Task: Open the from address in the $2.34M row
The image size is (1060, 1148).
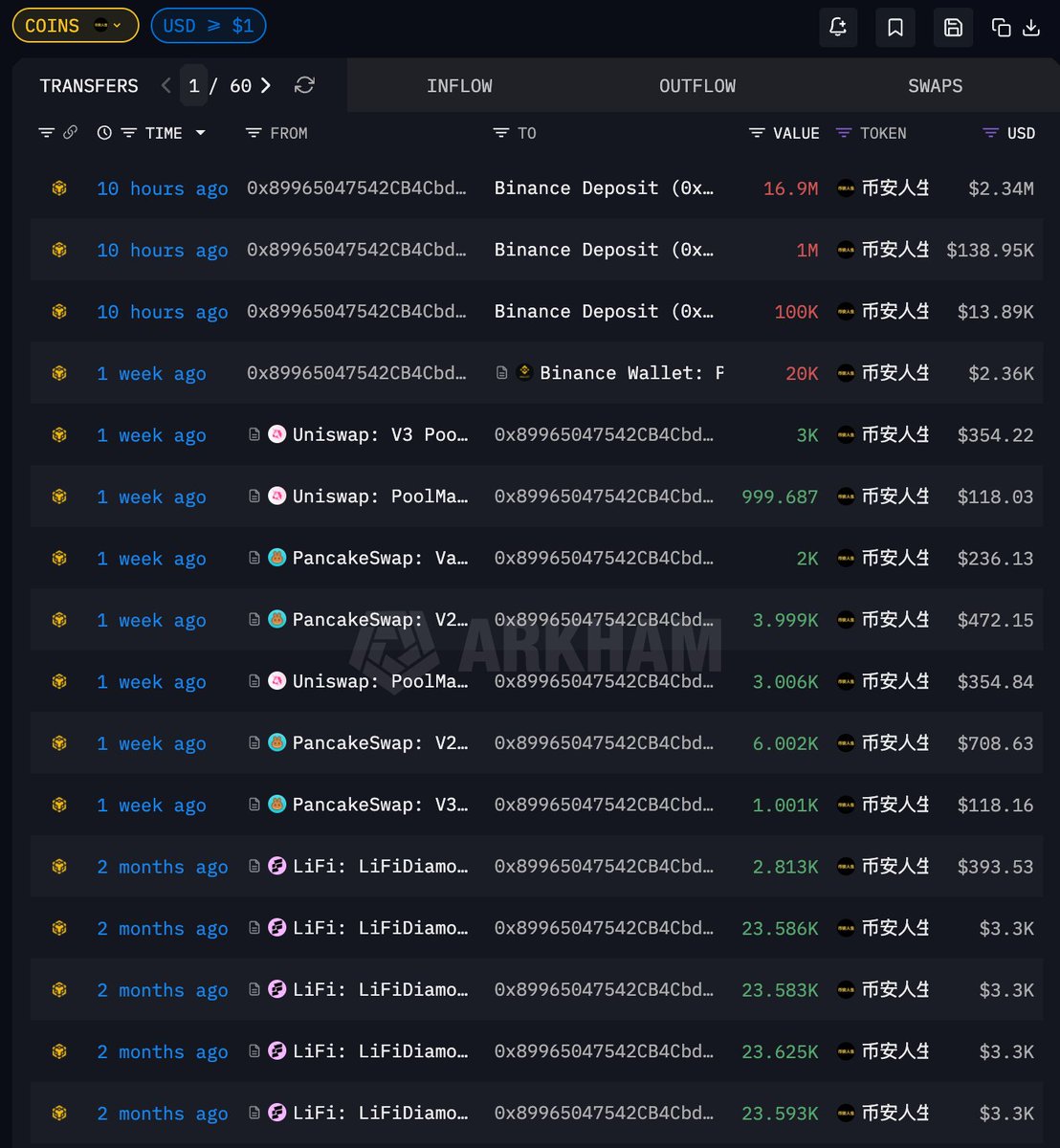Action: (x=357, y=188)
